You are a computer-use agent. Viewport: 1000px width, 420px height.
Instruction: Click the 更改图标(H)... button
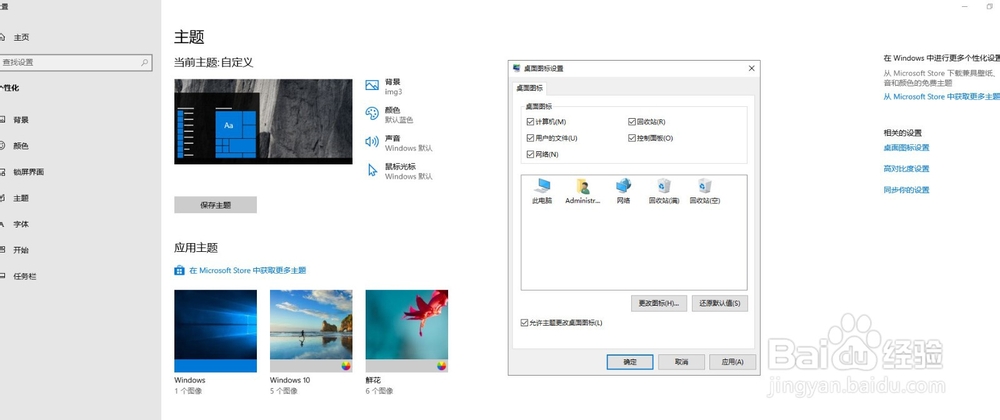point(659,303)
